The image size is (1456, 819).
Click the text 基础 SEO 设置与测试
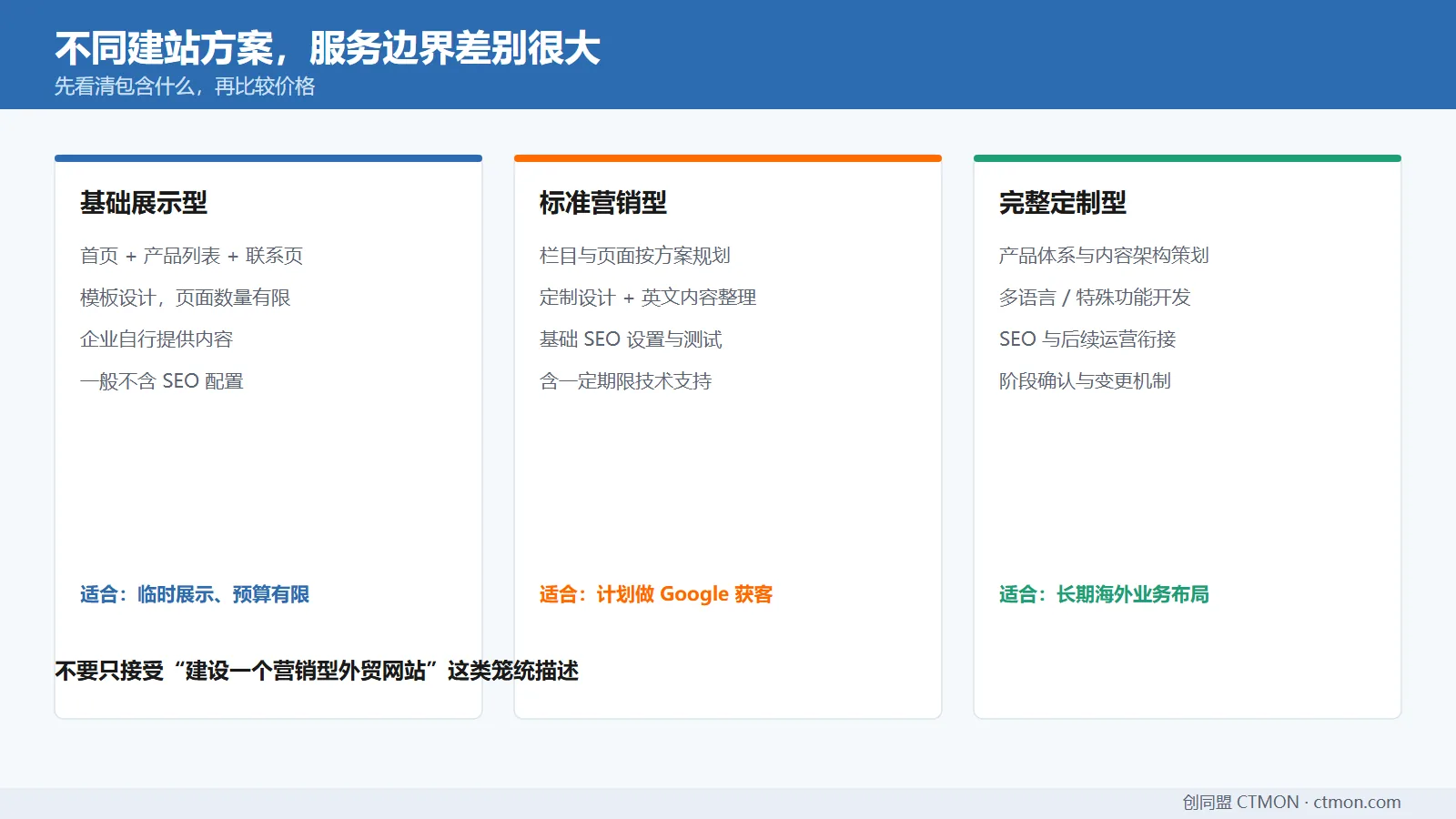[631, 339]
